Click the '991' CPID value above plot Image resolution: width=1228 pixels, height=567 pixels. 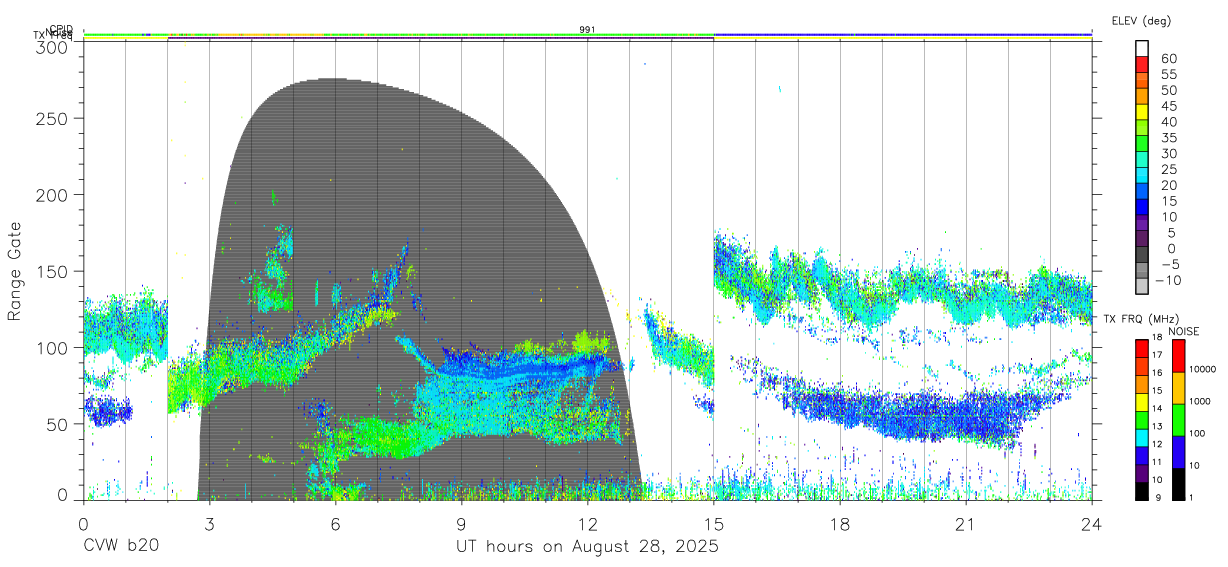pos(587,30)
